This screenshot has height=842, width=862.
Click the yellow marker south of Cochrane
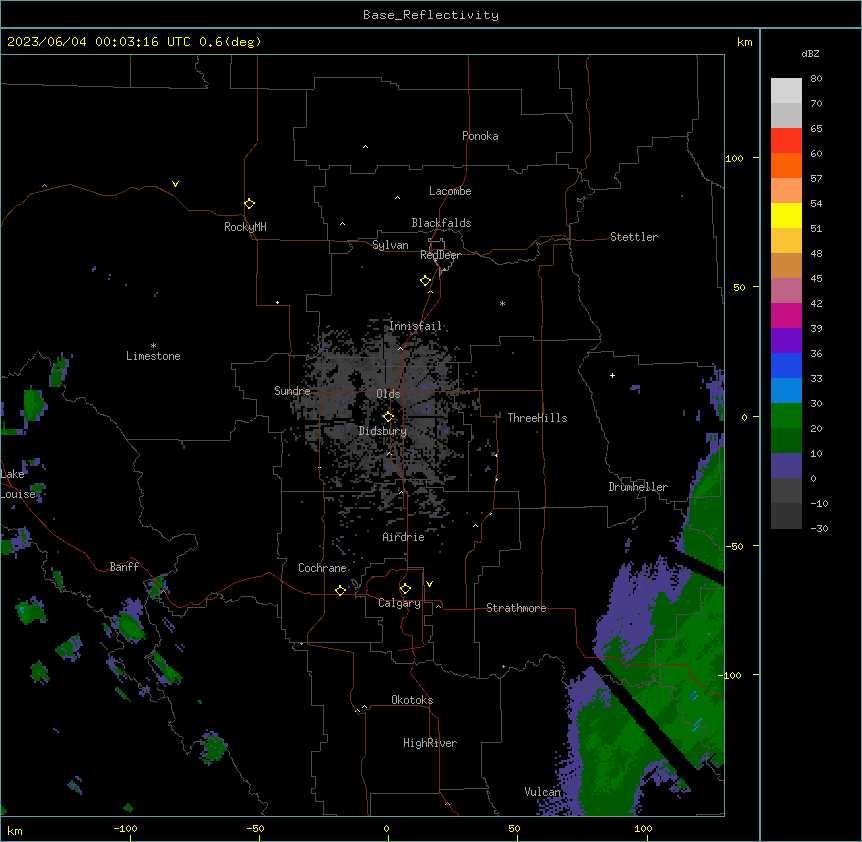point(340,590)
